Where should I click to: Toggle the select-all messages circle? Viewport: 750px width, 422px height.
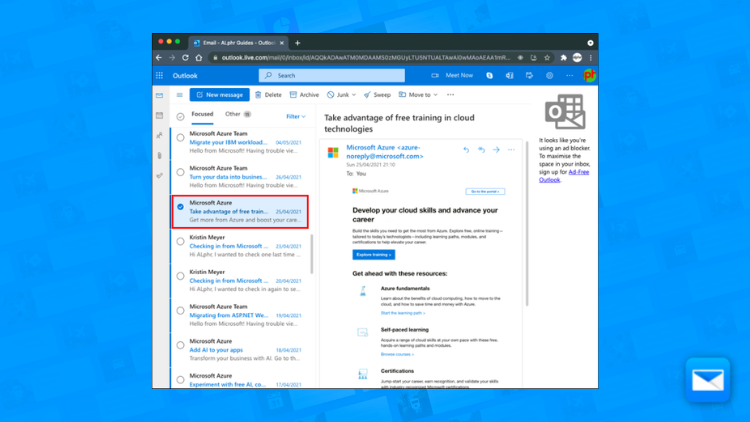pos(180,116)
